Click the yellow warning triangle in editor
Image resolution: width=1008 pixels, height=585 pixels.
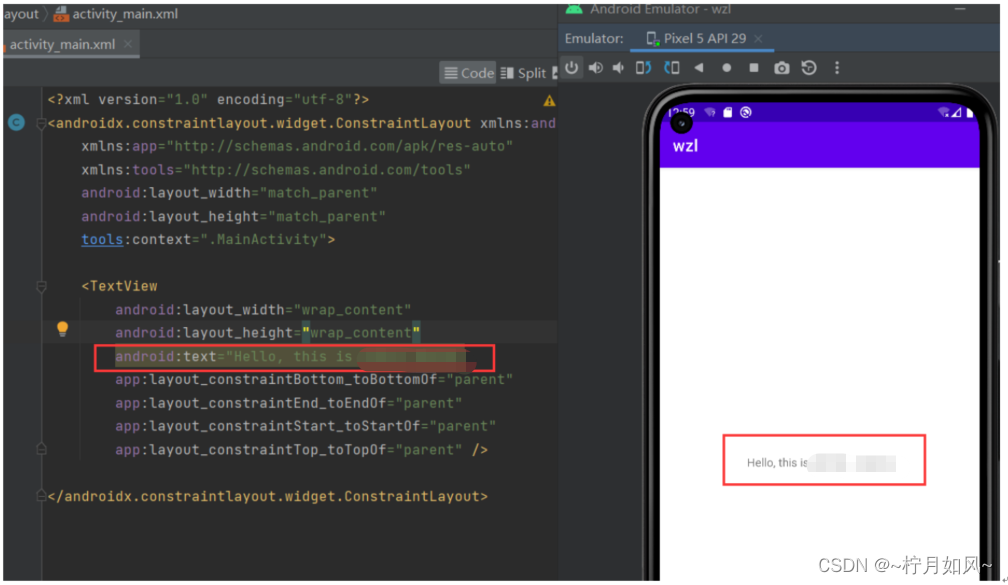pyautogui.click(x=549, y=101)
